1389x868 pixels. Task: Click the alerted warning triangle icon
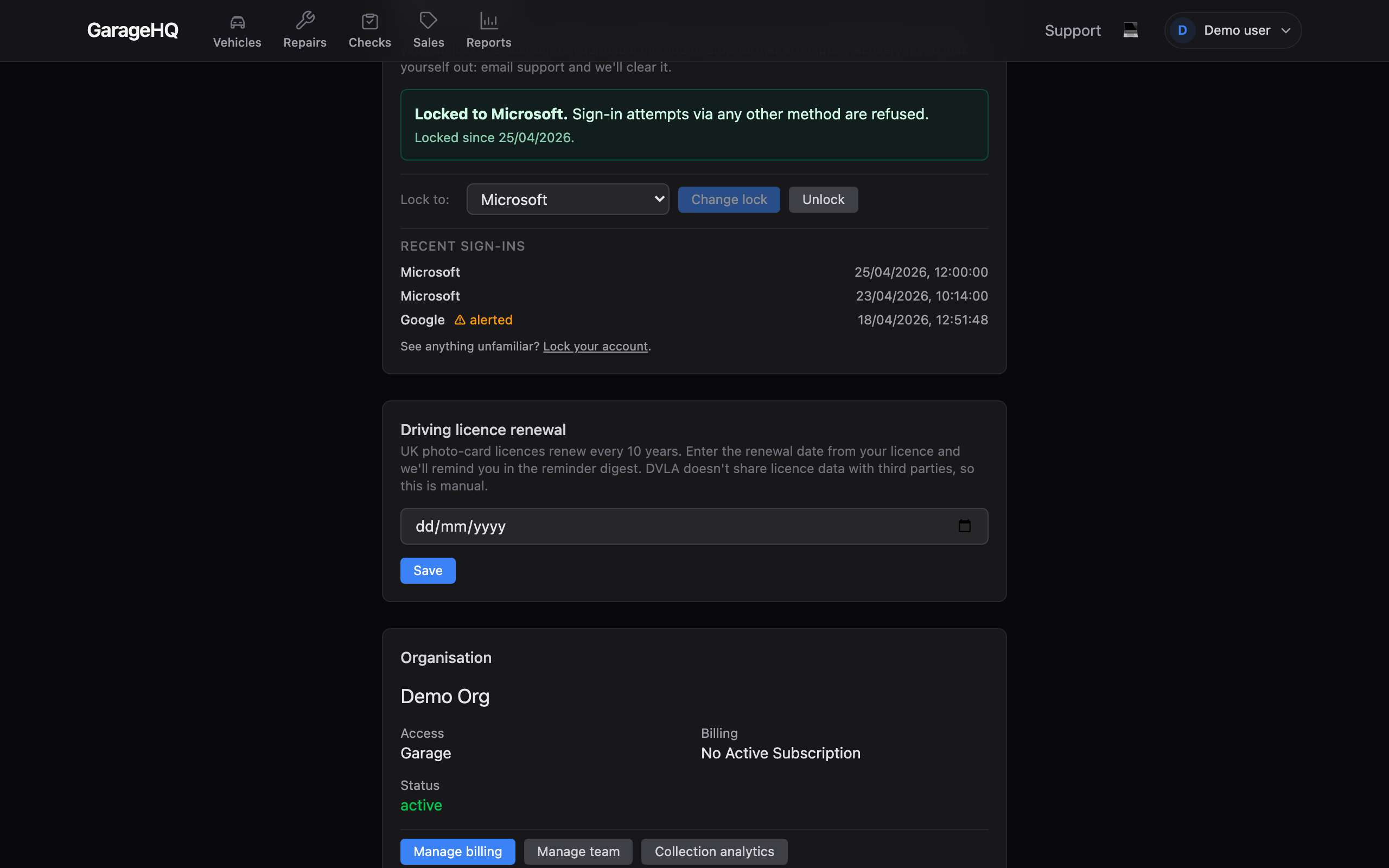click(460, 320)
